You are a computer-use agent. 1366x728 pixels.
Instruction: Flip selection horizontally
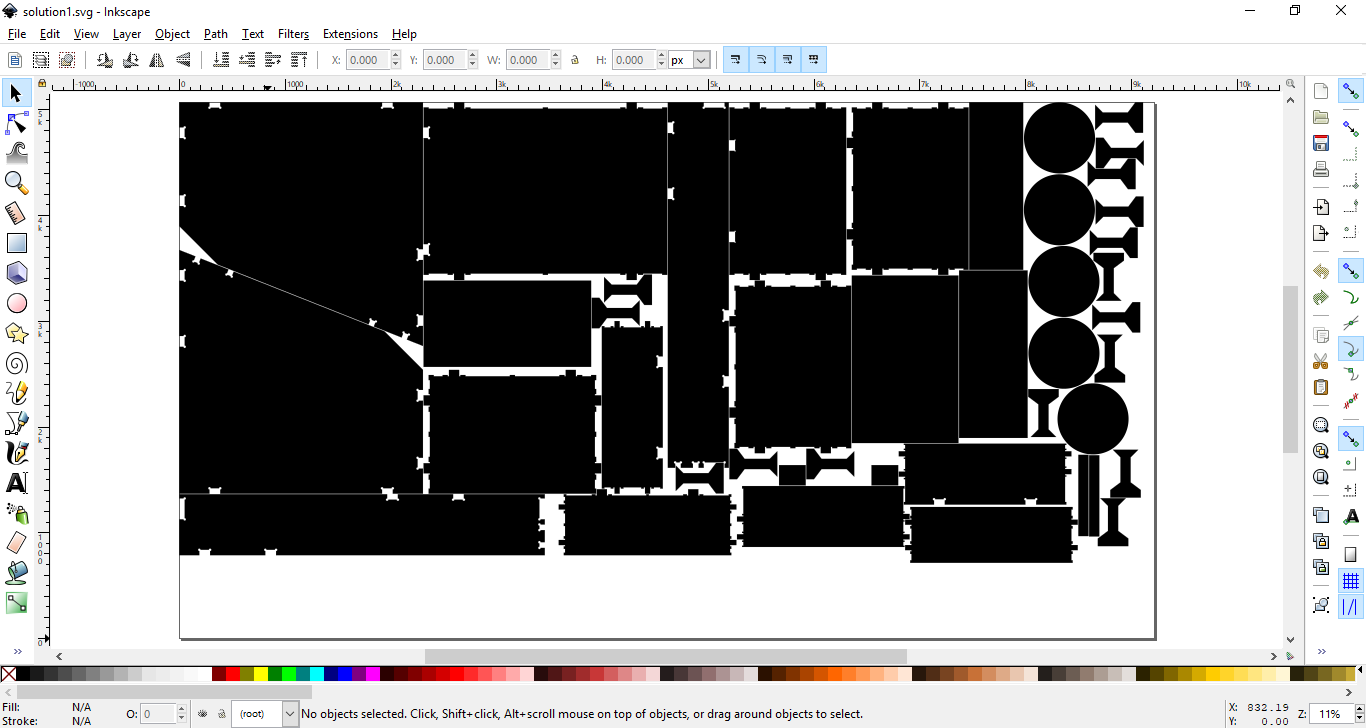157,60
